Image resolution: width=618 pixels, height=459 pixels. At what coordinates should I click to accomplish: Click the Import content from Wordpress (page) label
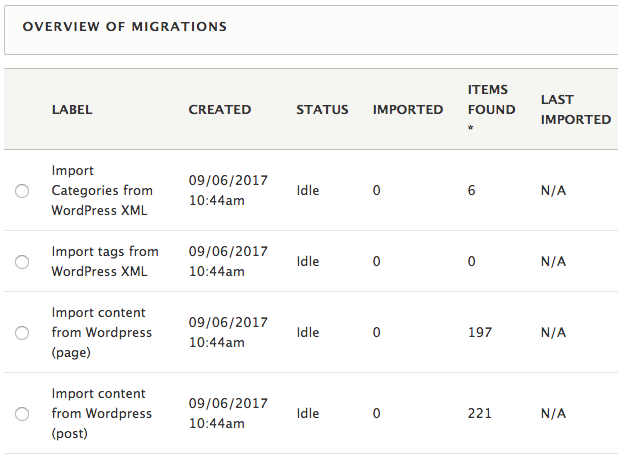(x=101, y=332)
